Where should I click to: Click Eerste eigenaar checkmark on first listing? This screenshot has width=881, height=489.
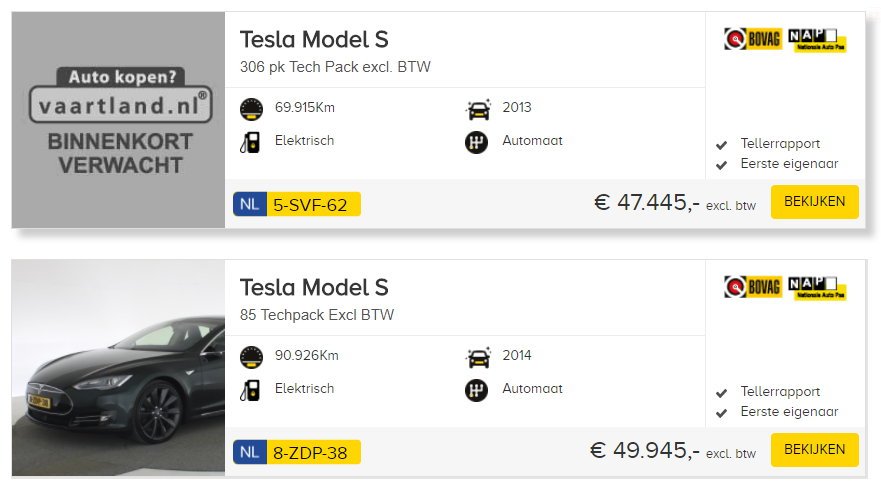point(721,165)
